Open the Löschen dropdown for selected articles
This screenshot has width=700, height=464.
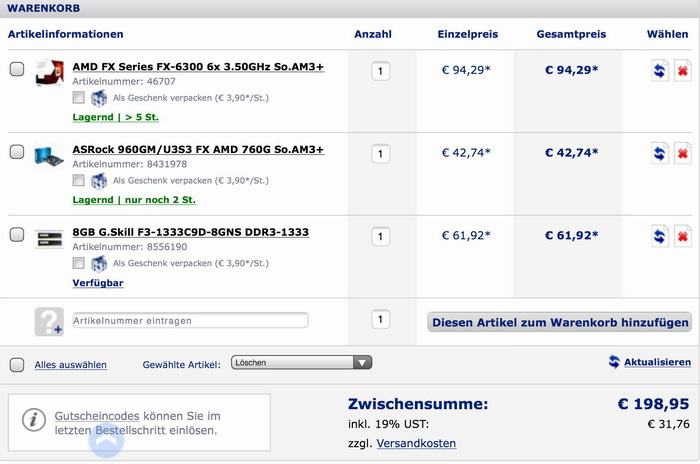click(301, 363)
